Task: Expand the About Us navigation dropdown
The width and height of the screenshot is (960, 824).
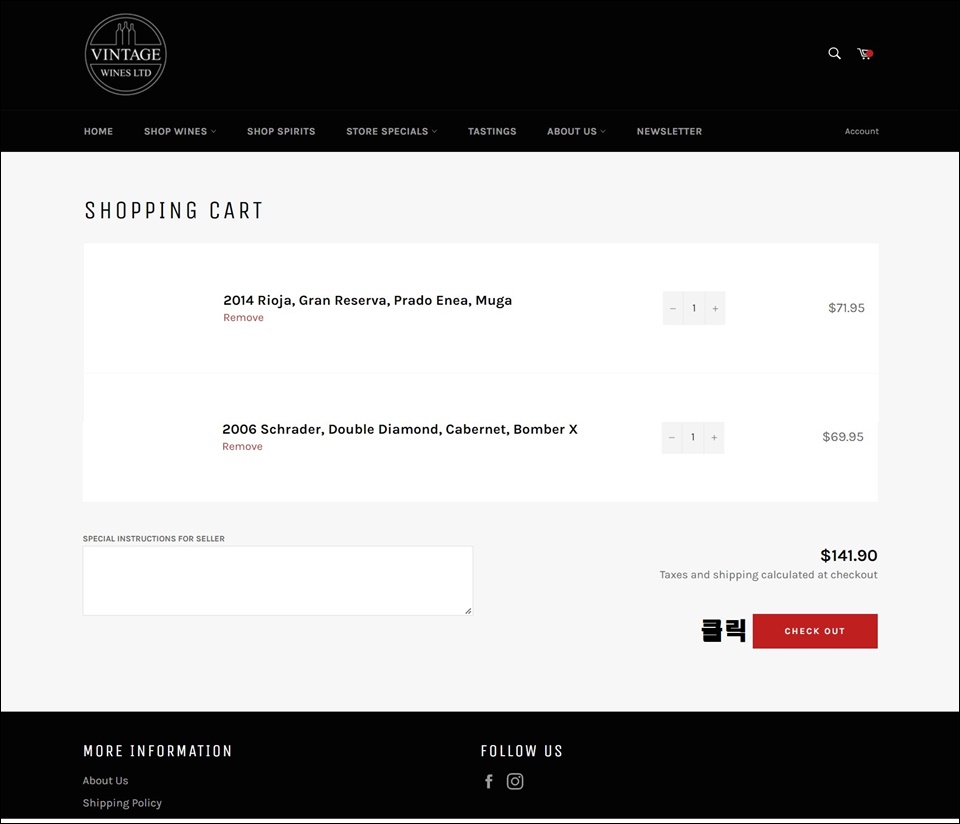Action: (576, 131)
